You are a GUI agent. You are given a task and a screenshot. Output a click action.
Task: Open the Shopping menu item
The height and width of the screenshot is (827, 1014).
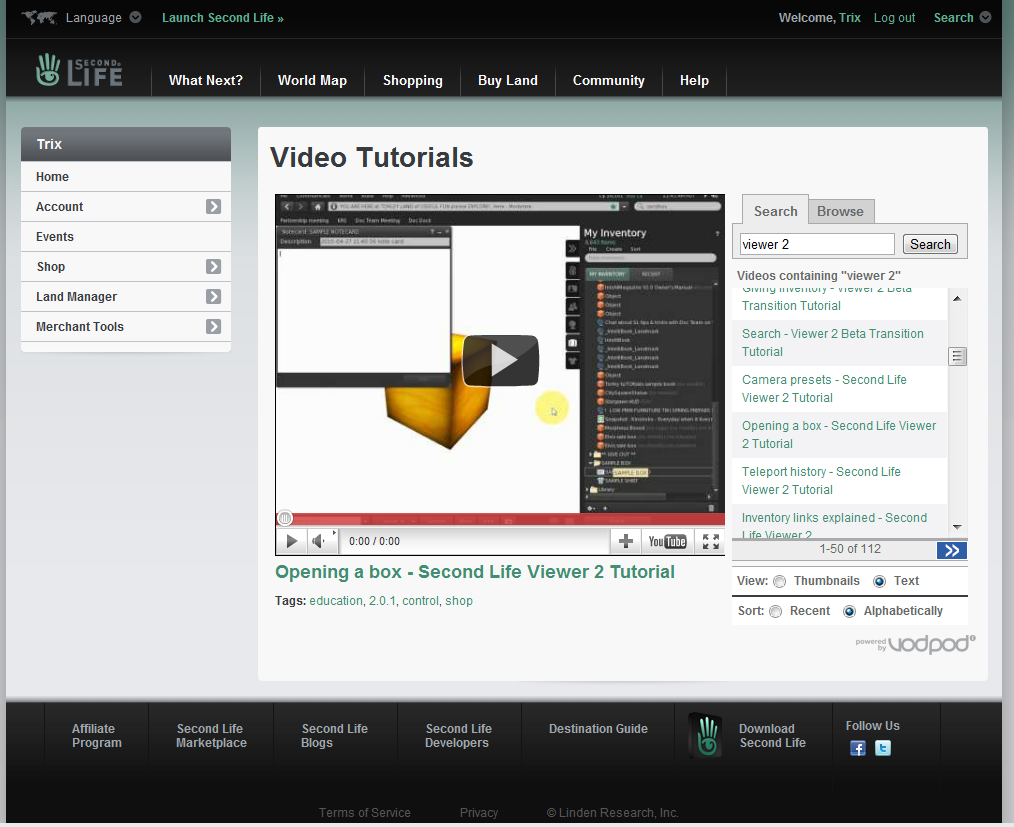pos(413,80)
